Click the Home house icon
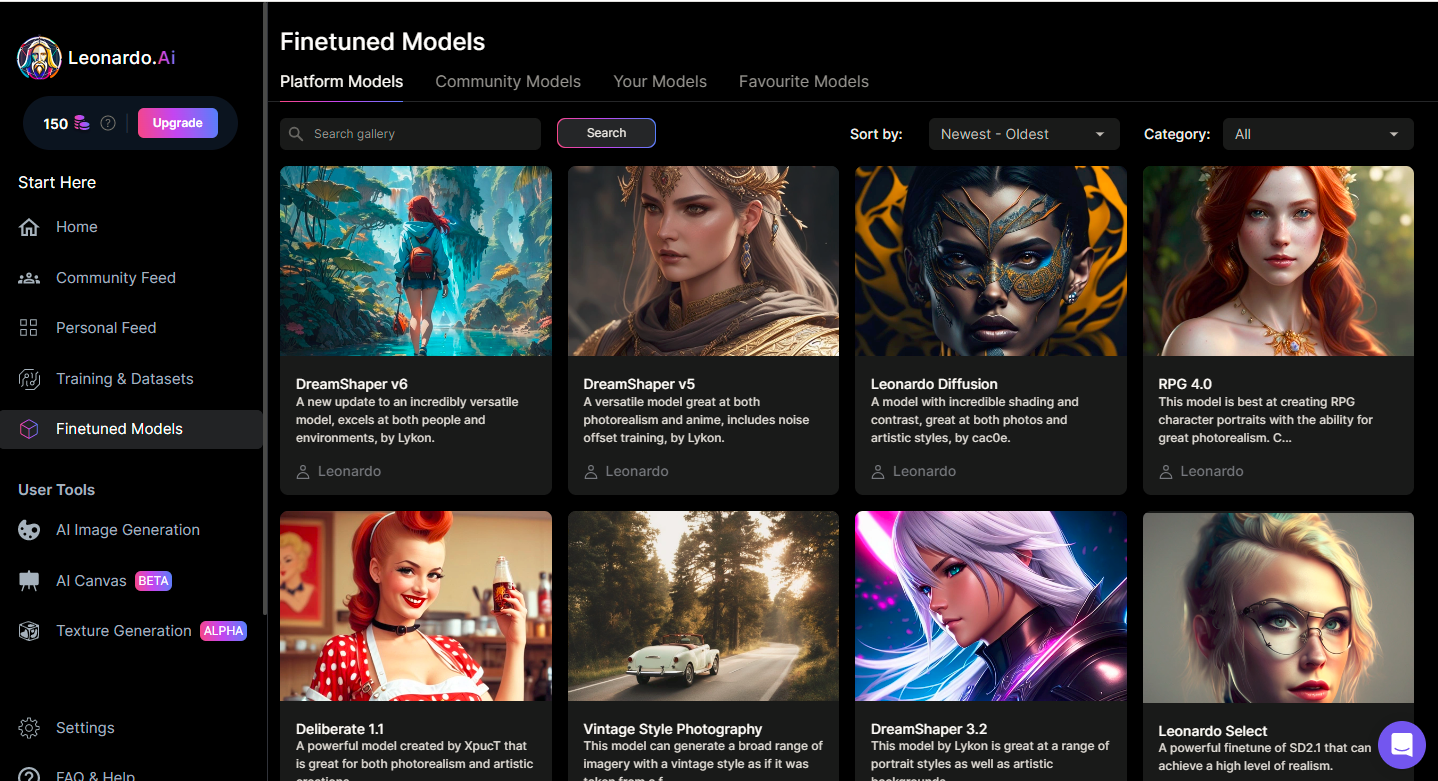 pos(29,227)
